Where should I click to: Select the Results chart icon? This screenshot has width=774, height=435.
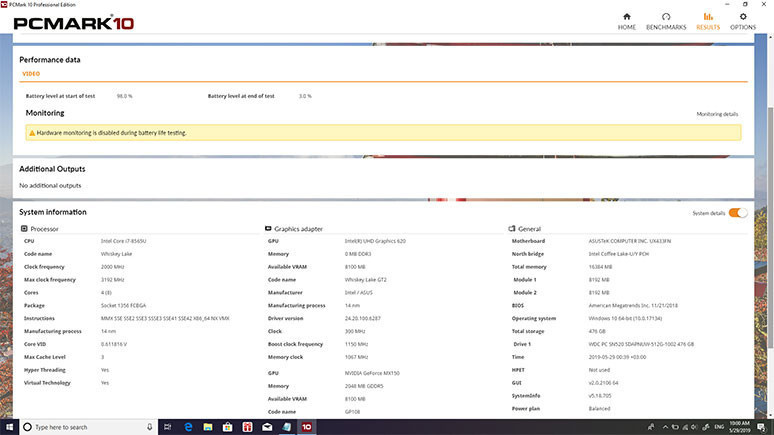[x=708, y=21]
